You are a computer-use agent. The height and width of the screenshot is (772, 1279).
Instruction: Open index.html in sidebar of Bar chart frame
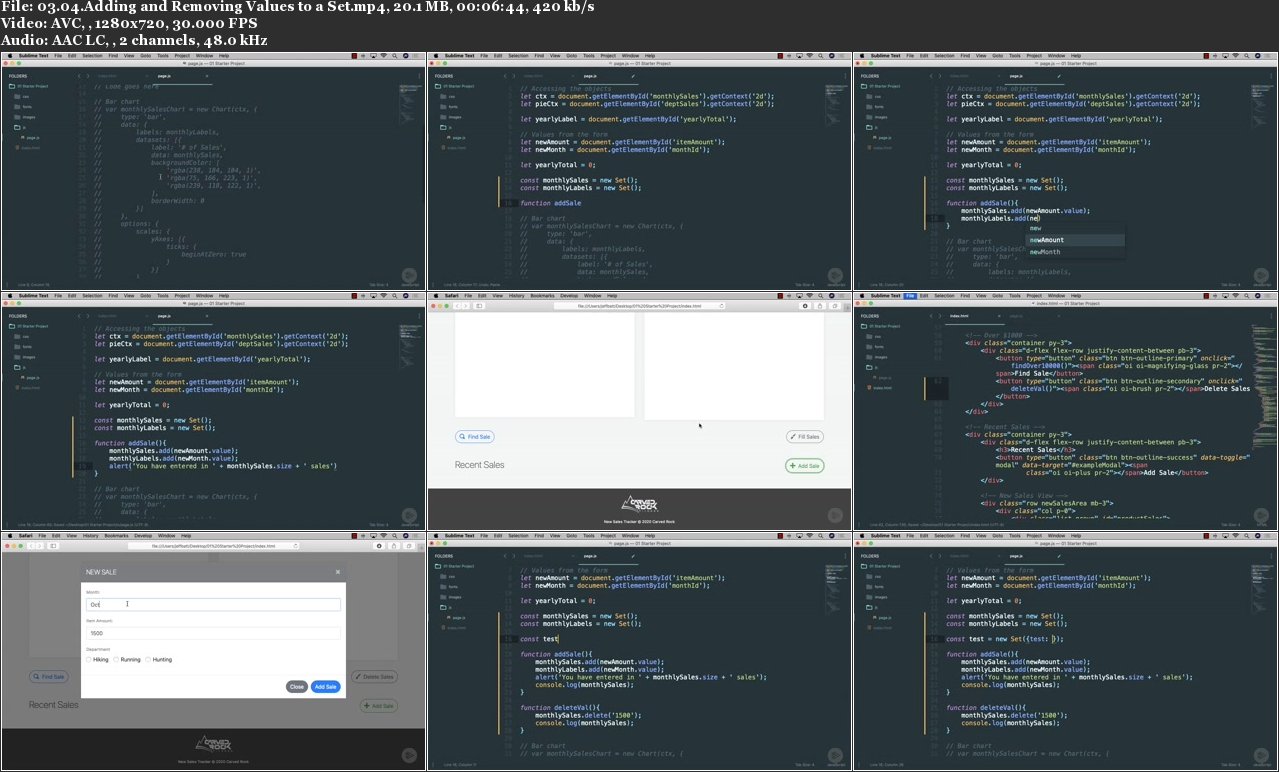click(29, 147)
